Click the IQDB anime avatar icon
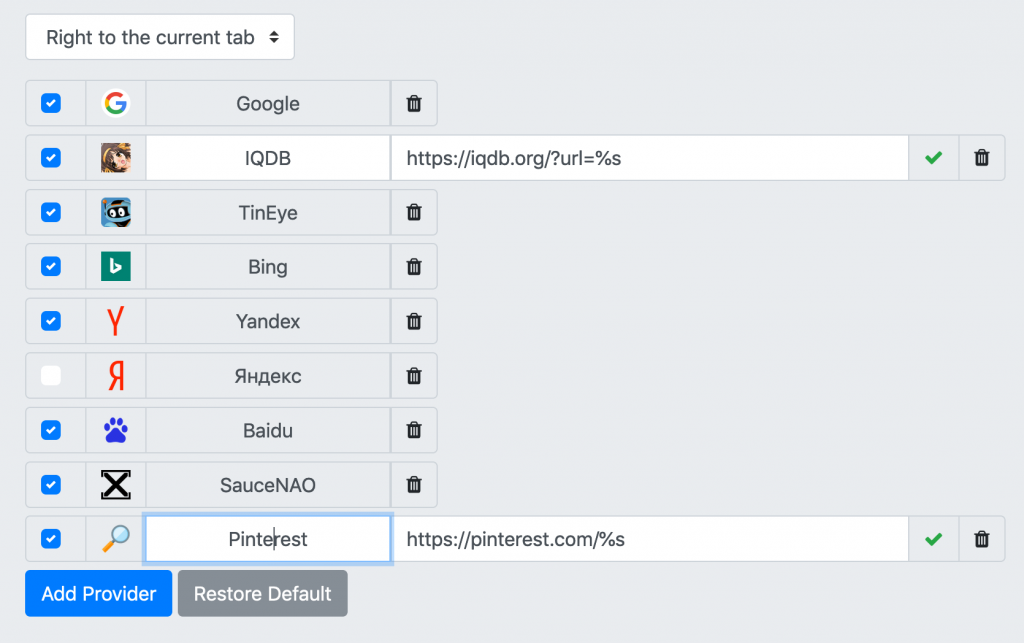Image resolution: width=1024 pixels, height=643 pixels. (116, 158)
